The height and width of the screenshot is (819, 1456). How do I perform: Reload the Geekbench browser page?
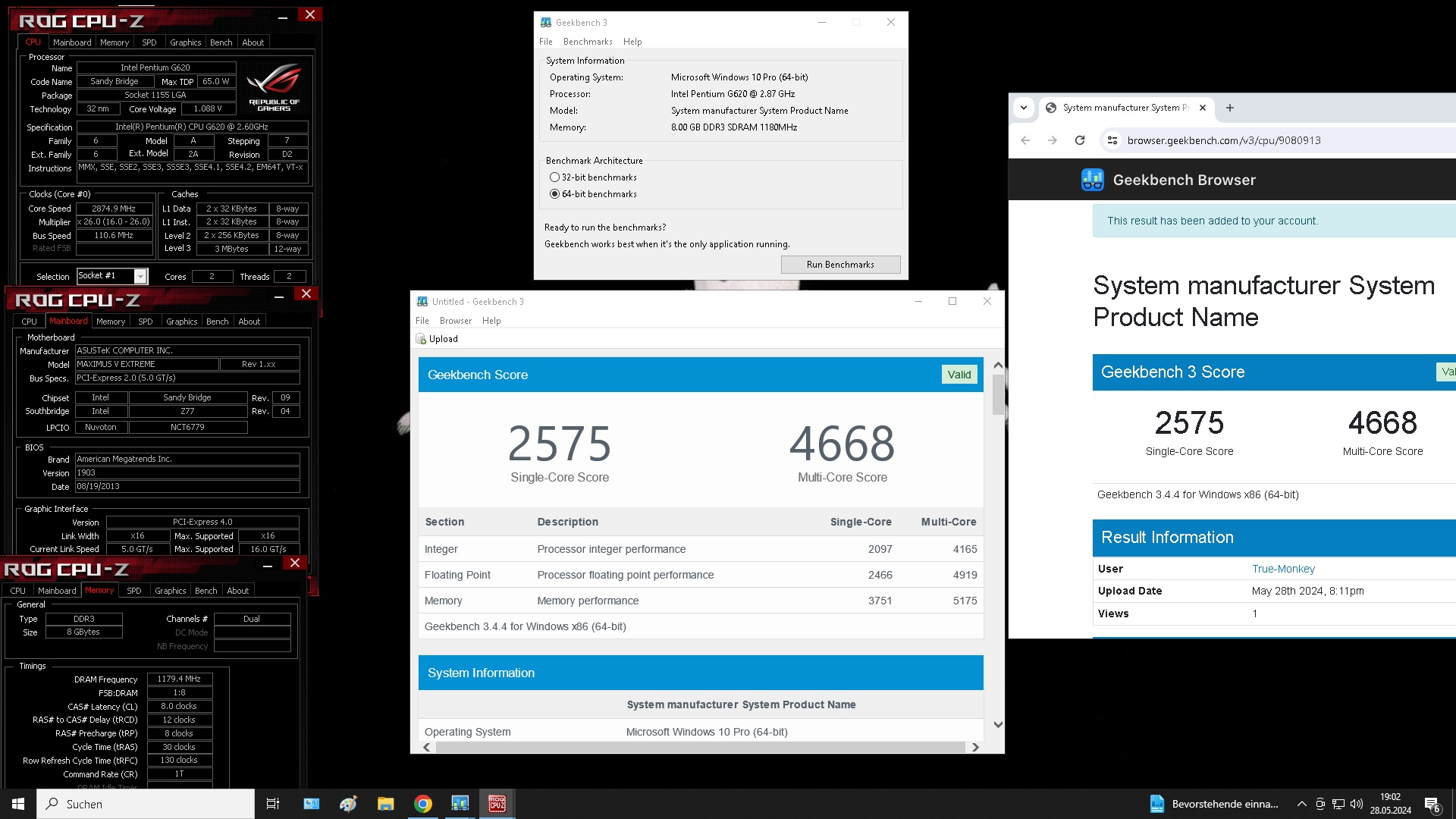(1080, 140)
